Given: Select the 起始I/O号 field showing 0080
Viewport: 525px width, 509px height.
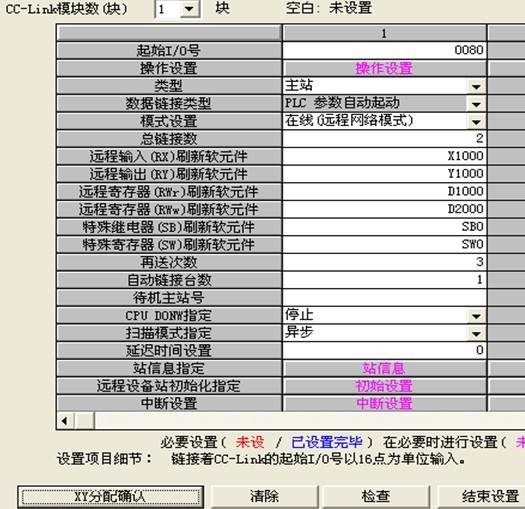Looking at the screenshot, I should coord(384,50).
